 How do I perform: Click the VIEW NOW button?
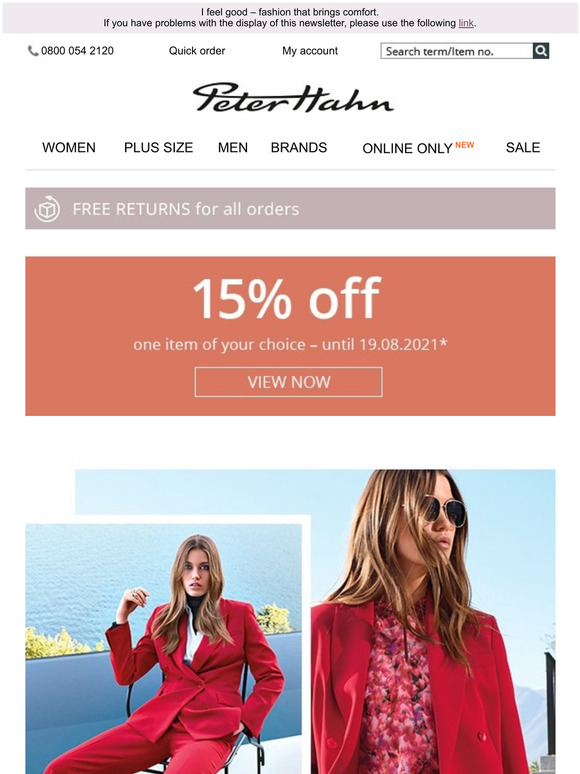(288, 382)
